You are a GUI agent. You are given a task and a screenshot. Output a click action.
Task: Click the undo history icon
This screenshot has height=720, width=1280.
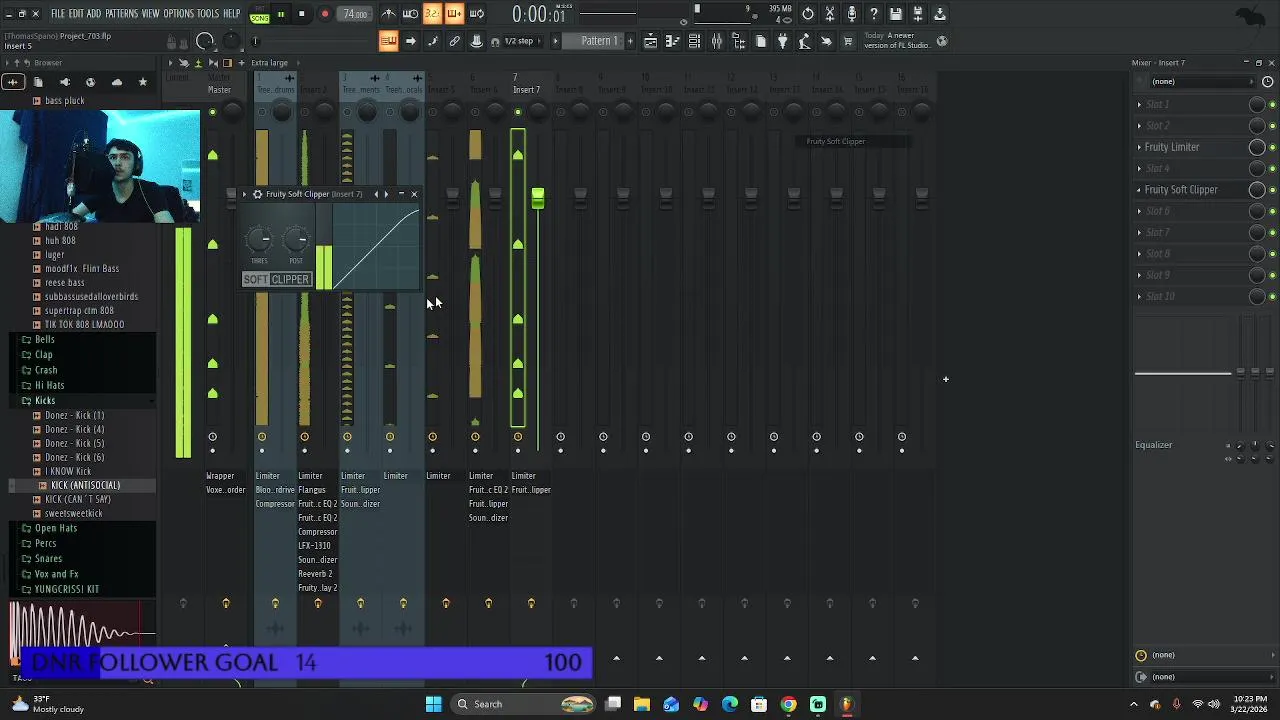point(808,14)
